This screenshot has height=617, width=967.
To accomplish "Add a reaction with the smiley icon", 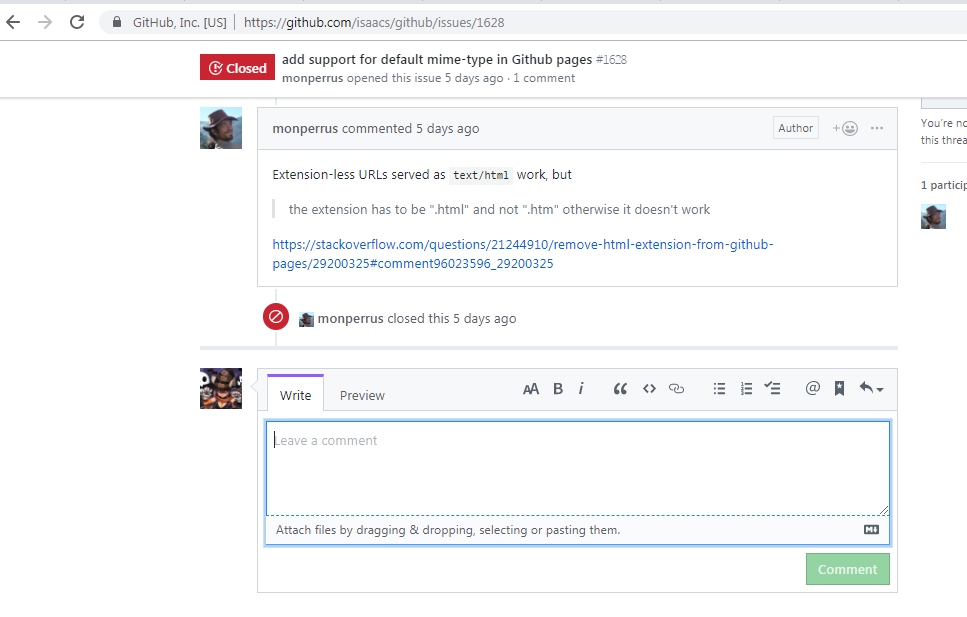I will [x=846, y=128].
